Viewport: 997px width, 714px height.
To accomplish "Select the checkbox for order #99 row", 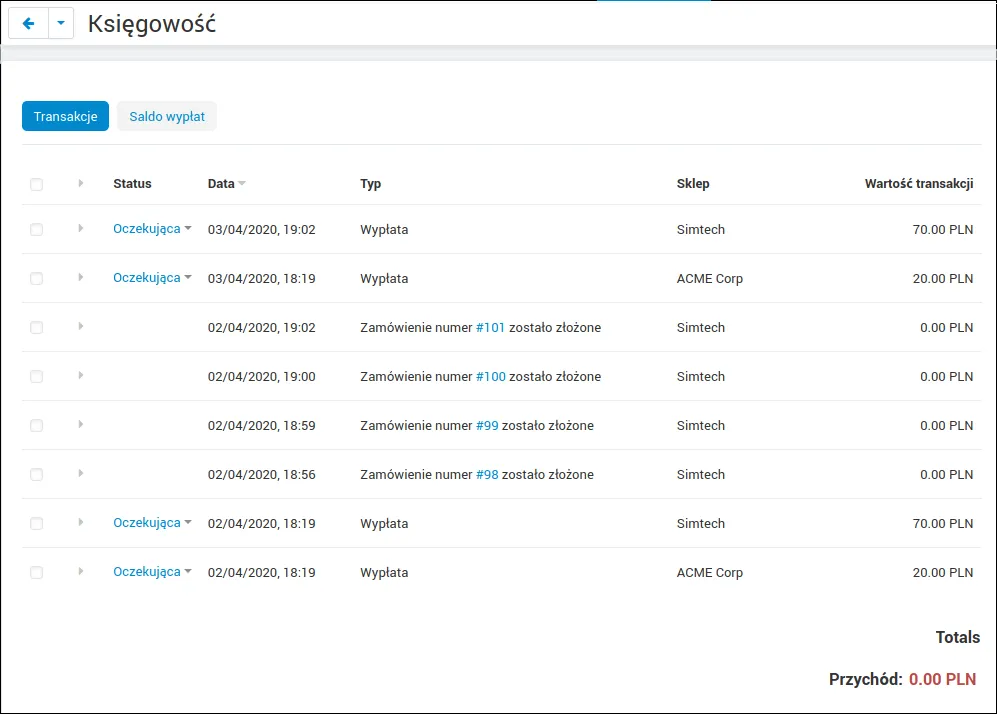I will click(36, 425).
